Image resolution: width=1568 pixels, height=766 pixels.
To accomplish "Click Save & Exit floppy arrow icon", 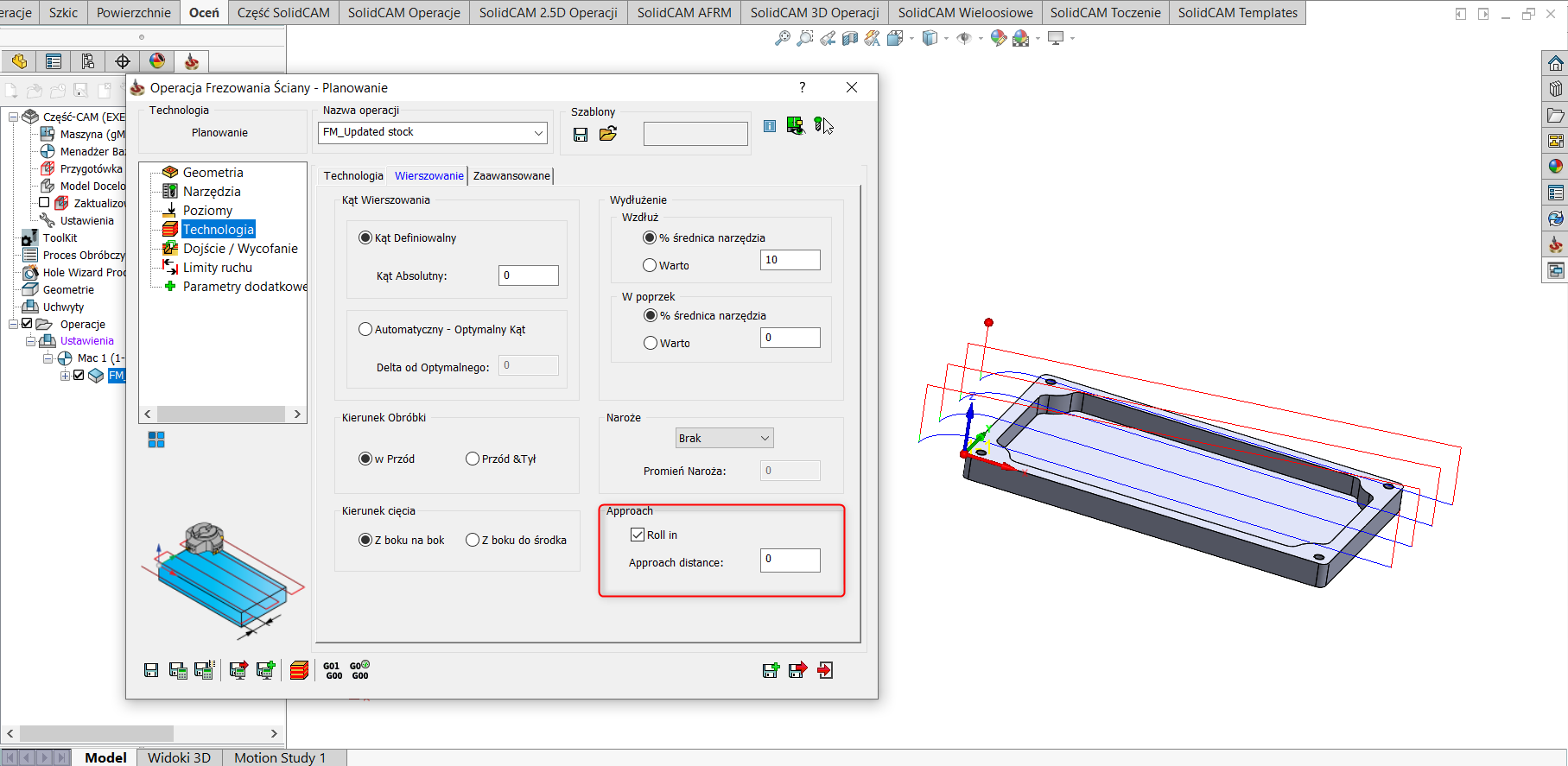I will point(797,670).
